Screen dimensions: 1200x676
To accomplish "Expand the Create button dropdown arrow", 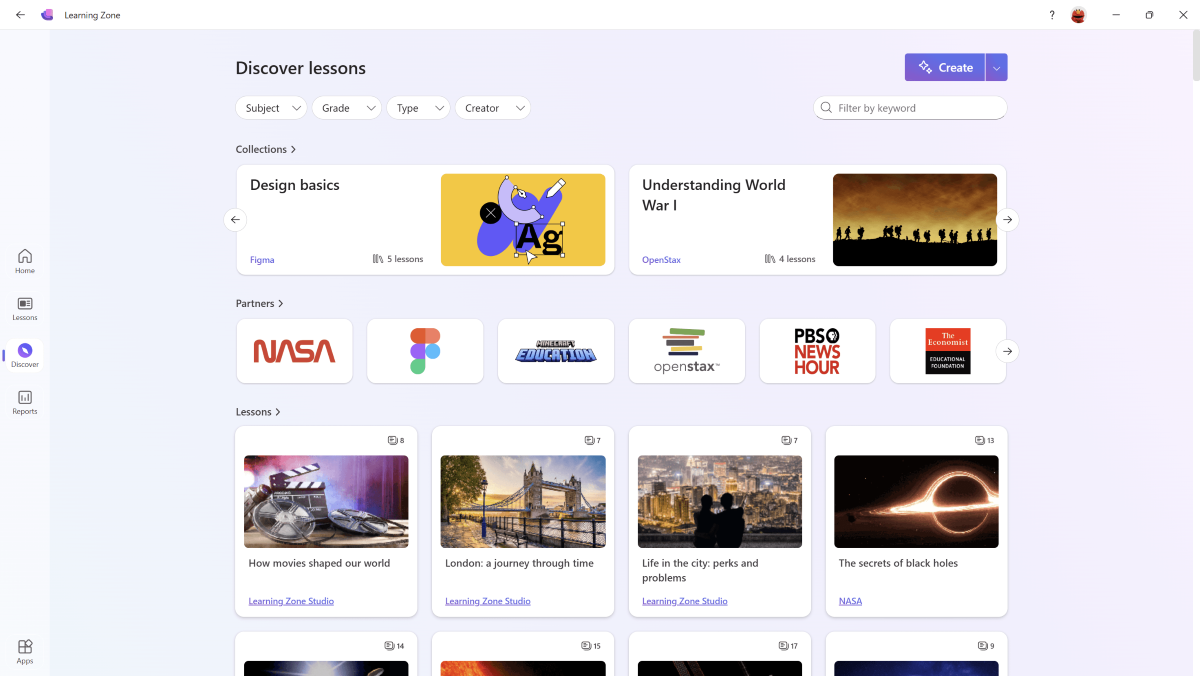I will (x=996, y=67).
